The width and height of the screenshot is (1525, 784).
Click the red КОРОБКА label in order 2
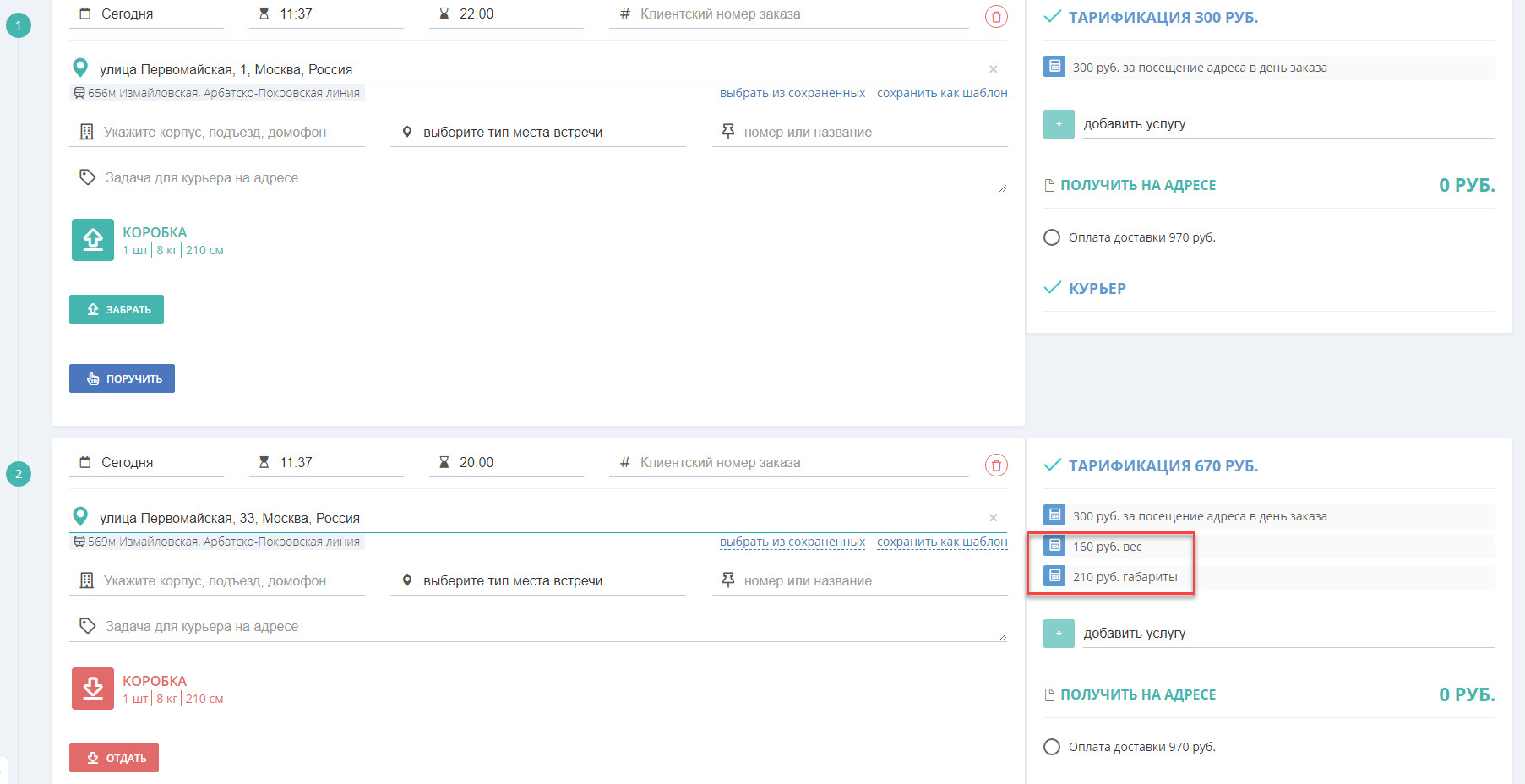pos(155,681)
